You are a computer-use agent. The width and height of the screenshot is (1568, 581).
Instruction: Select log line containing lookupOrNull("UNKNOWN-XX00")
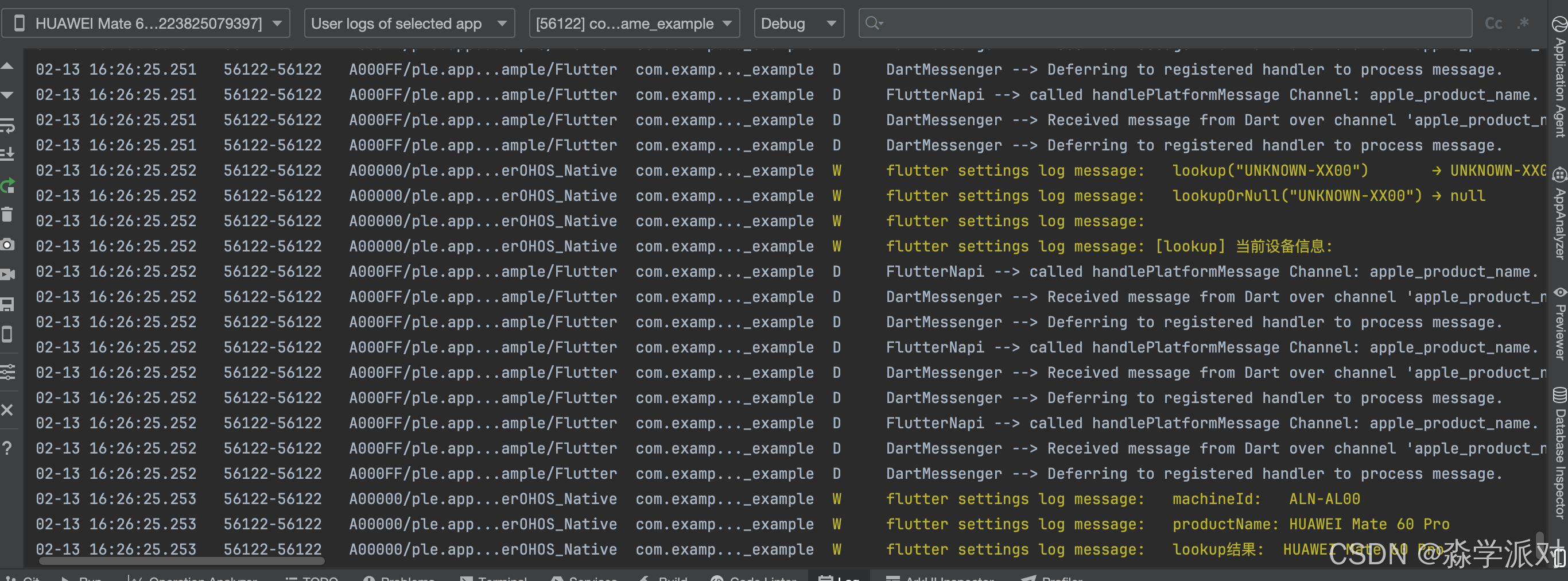(785, 196)
